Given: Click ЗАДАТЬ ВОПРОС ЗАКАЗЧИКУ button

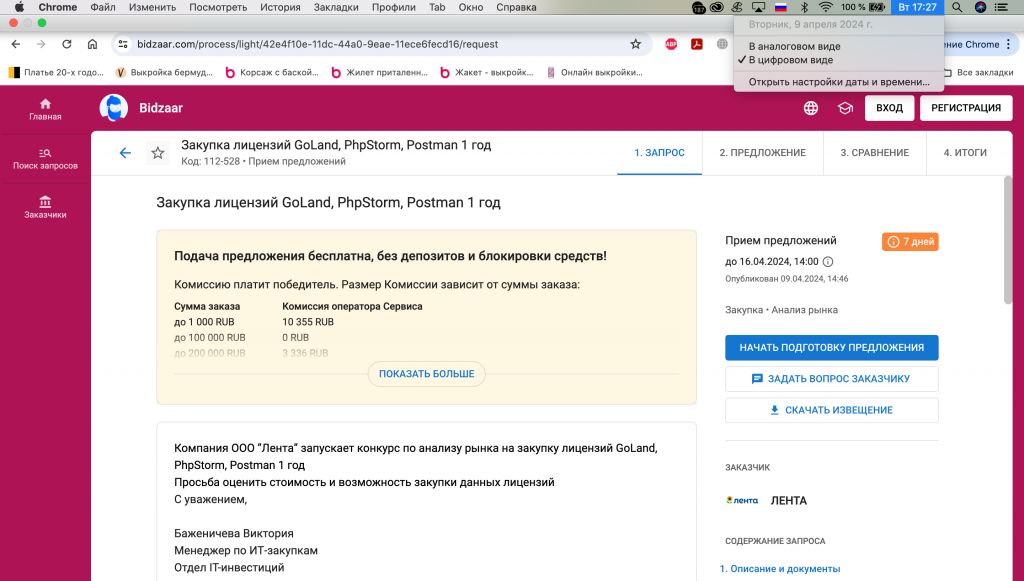Looking at the screenshot, I should (x=831, y=379).
